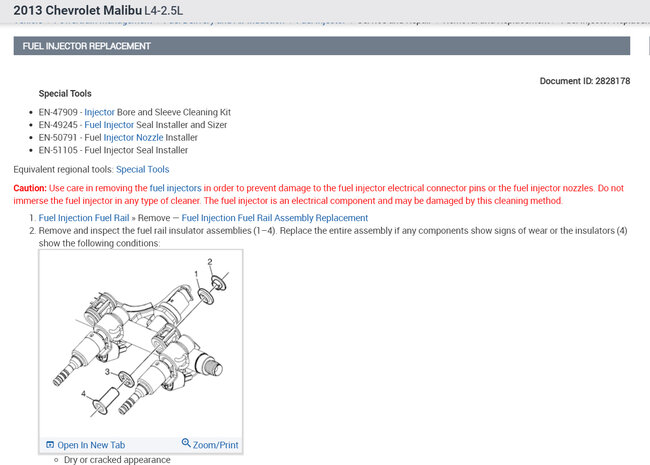This screenshot has height=465, width=650.
Task: Click the Zoom/Print text link
Action: click(x=216, y=445)
